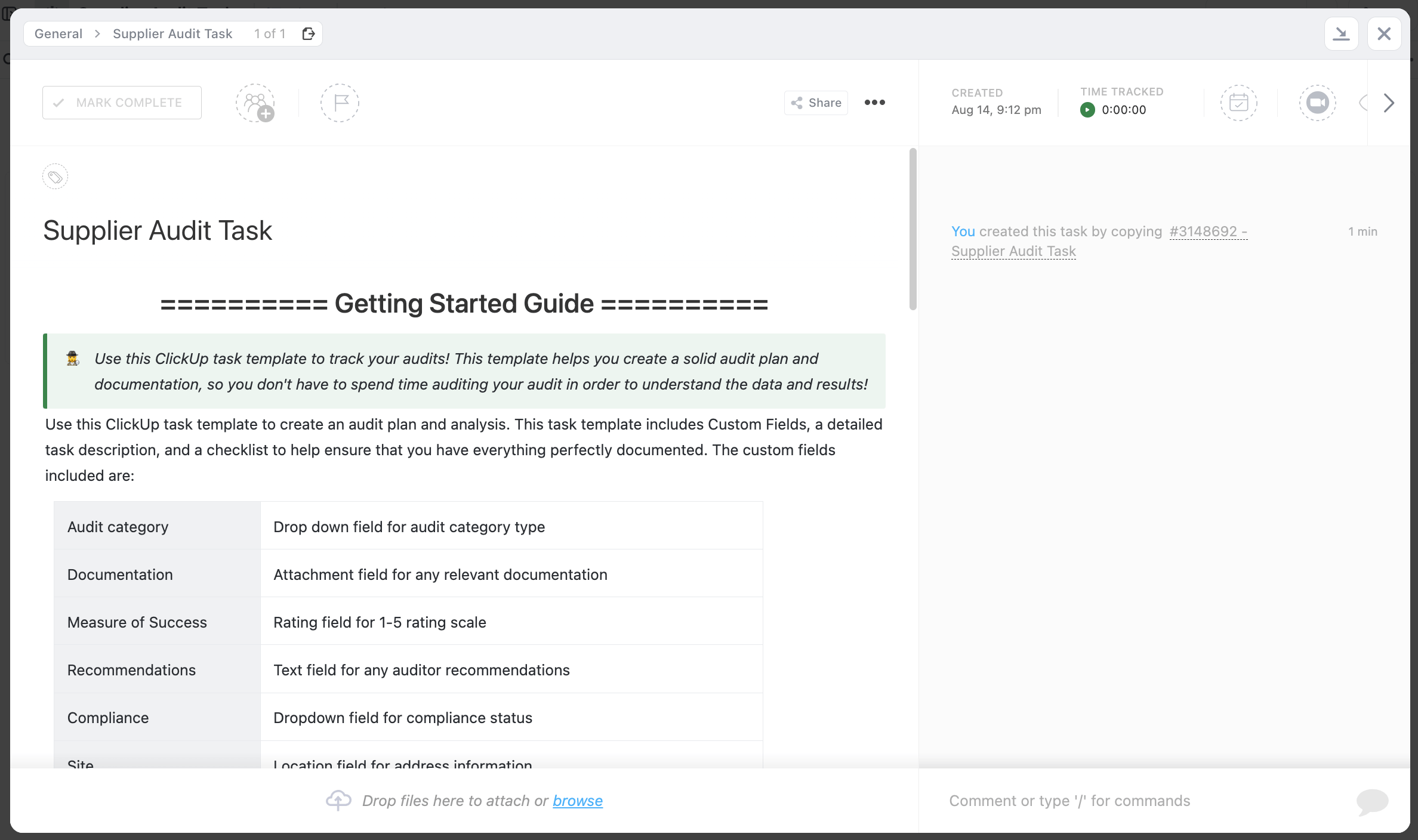Screen dimensions: 1418x840
Task: Open the General breadcrumb item
Action: coord(58,34)
